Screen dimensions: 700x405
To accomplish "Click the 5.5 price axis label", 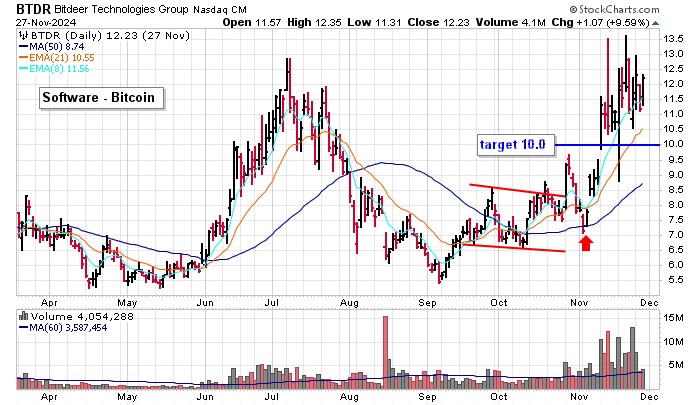I will (x=675, y=280).
